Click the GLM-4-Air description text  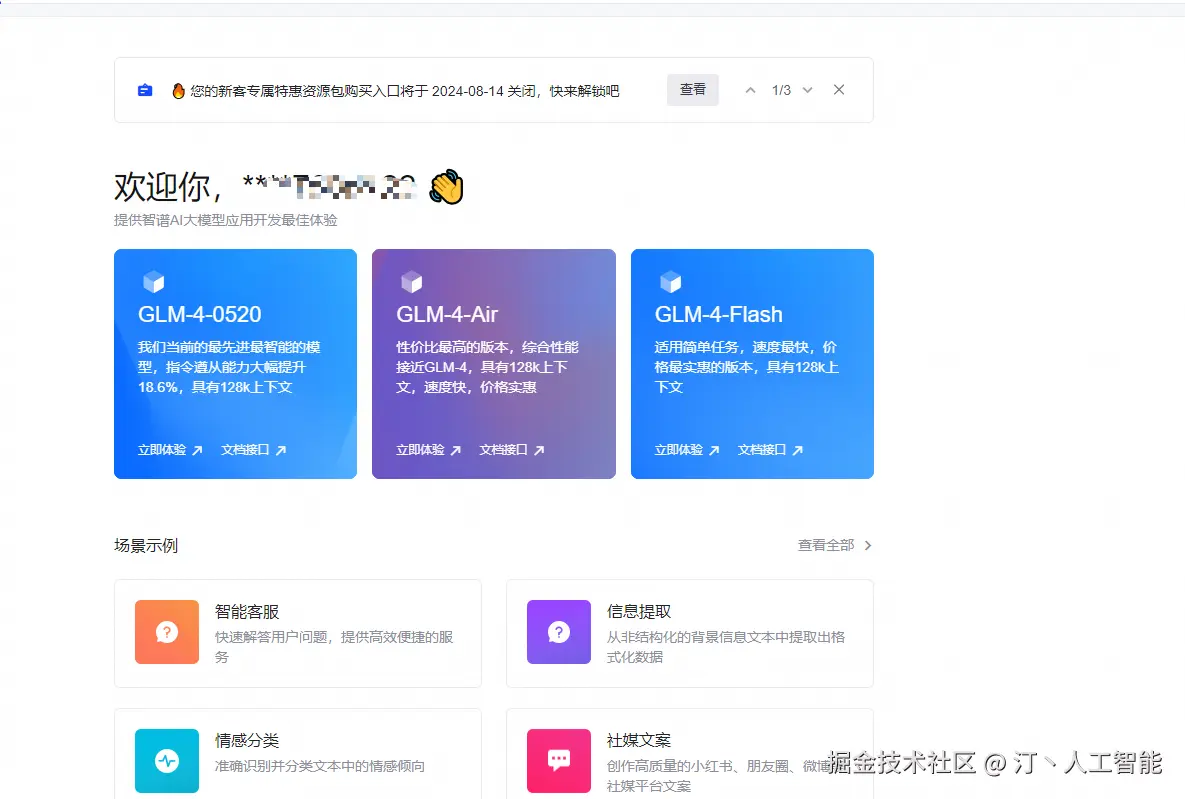pos(487,367)
